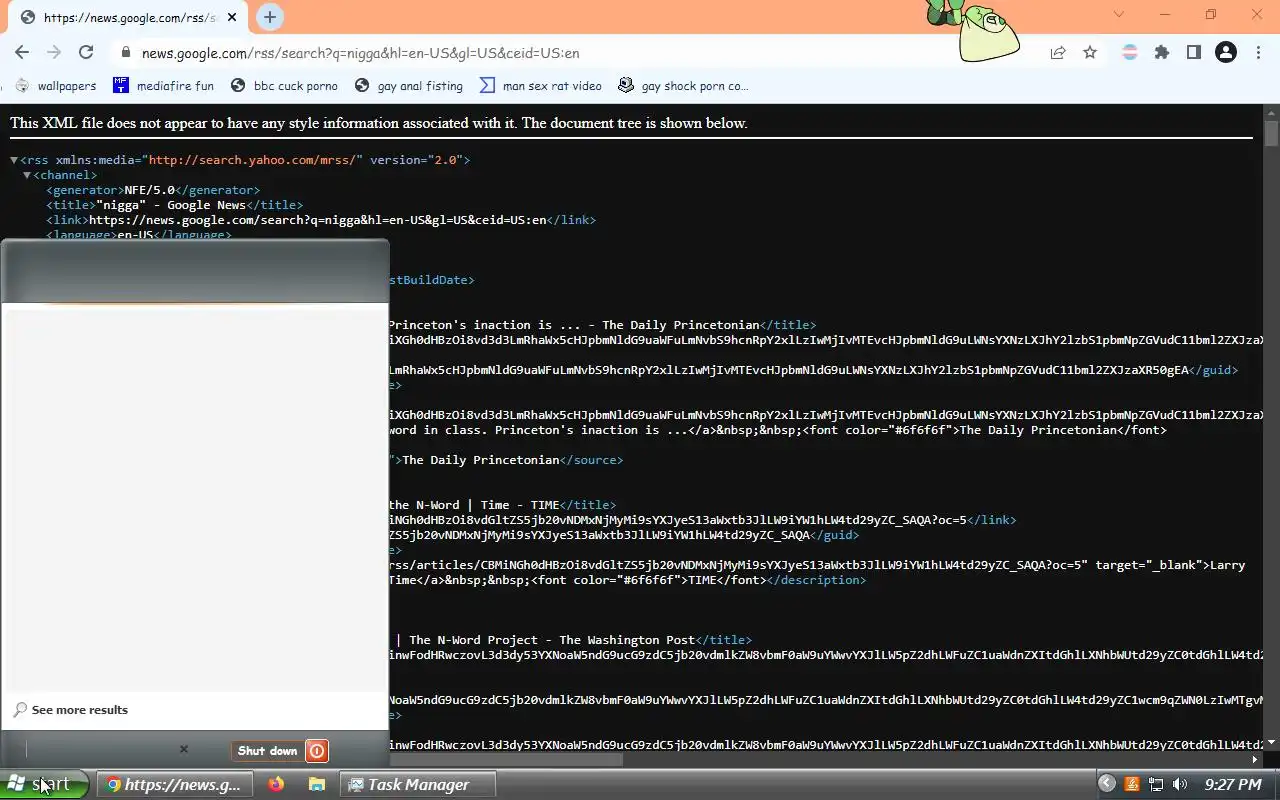This screenshot has height=800, width=1280.
Task: Open the volume speaker tray icon
Action: tap(1180, 785)
